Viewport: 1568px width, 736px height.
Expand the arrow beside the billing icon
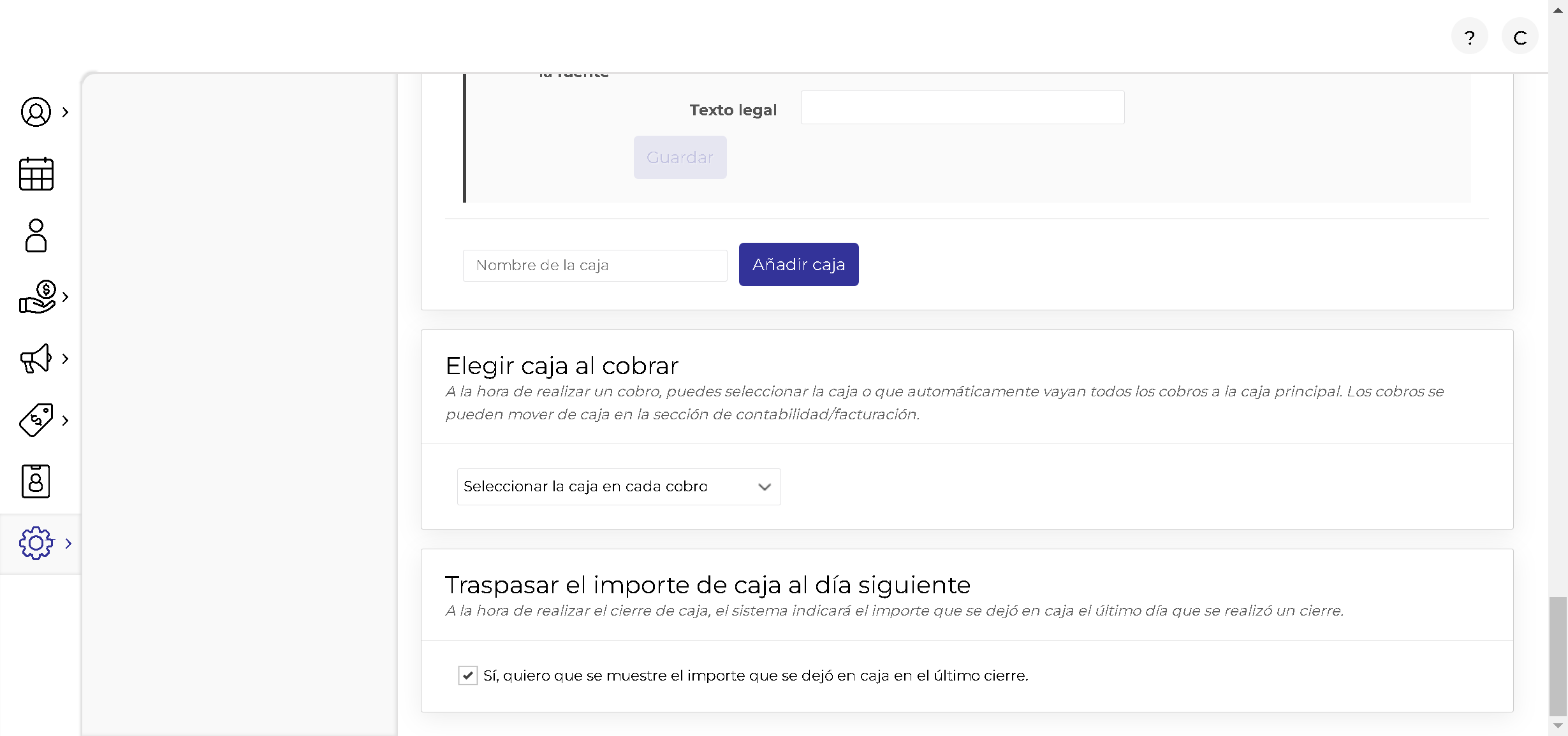[x=65, y=297]
